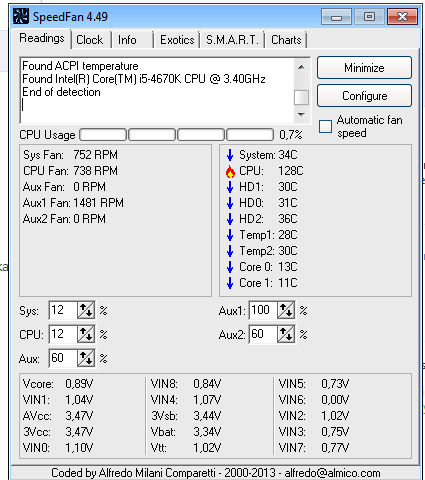Viewport: 425px width, 480px height.
Task: View the Charts tab
Action: [x=286, y=40]
